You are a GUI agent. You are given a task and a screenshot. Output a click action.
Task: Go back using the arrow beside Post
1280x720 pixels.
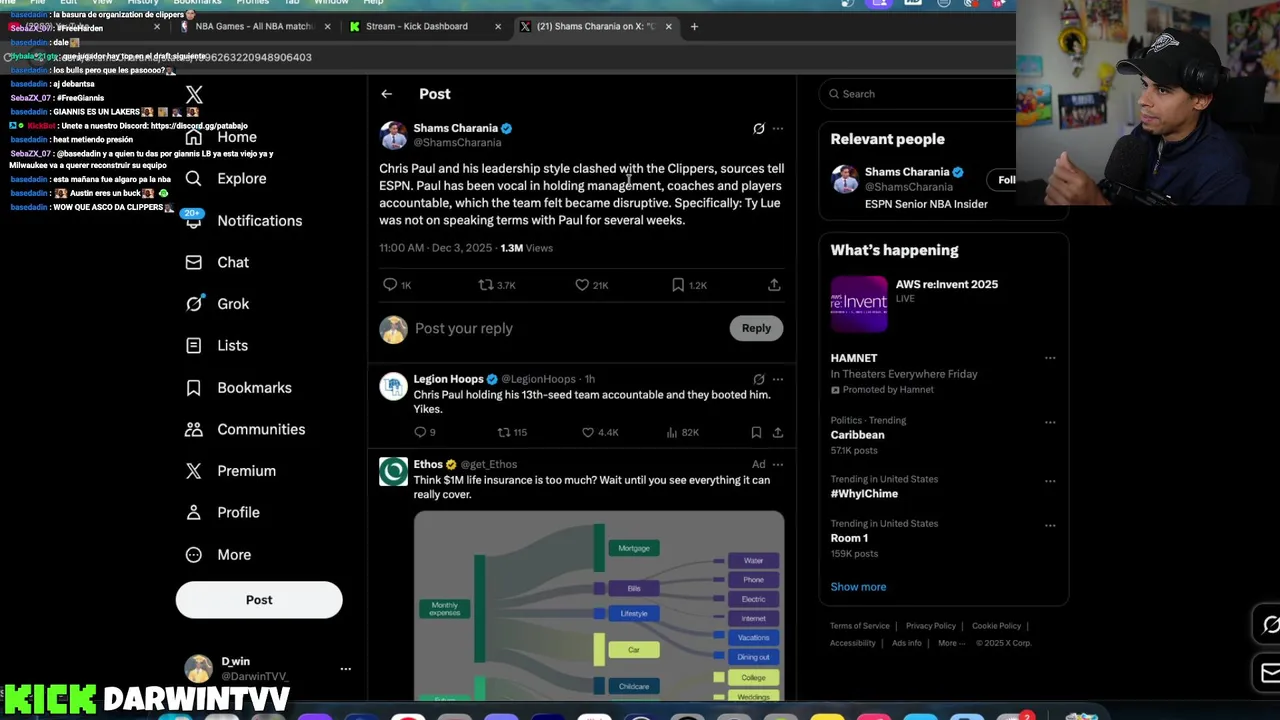[x=386, y=94]
